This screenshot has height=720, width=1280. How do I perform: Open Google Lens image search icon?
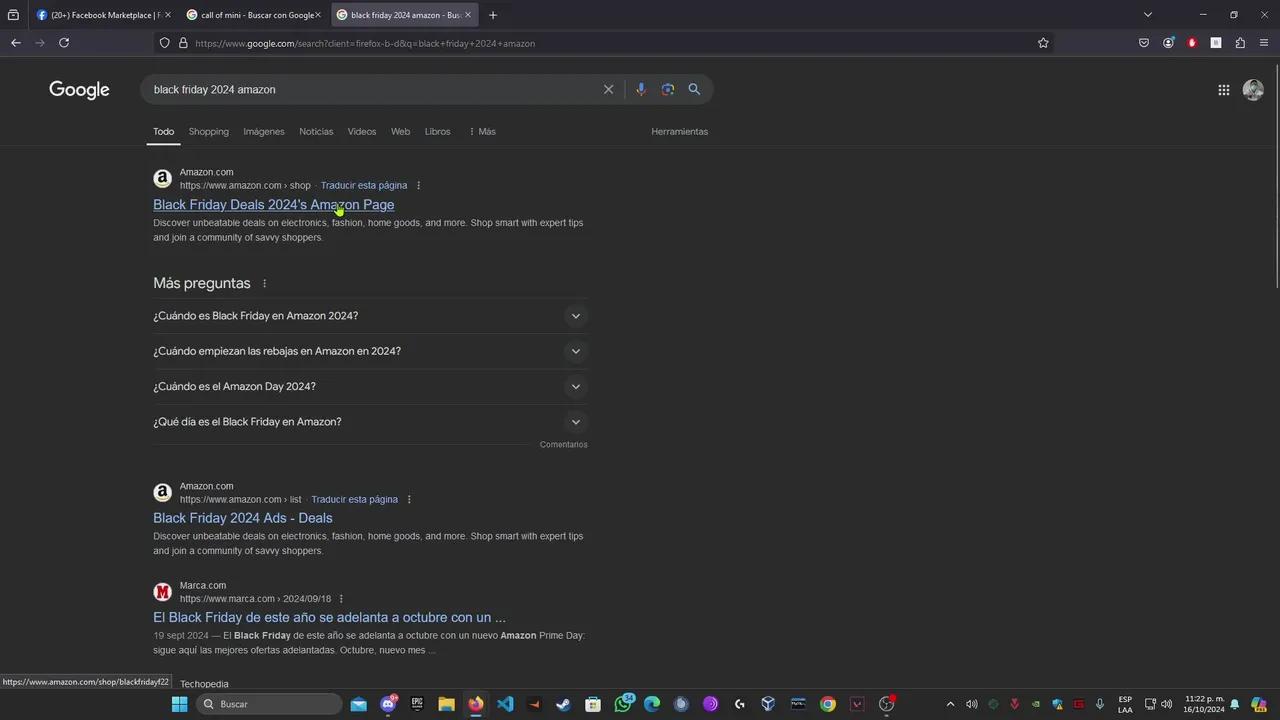(x=667, y=89)
